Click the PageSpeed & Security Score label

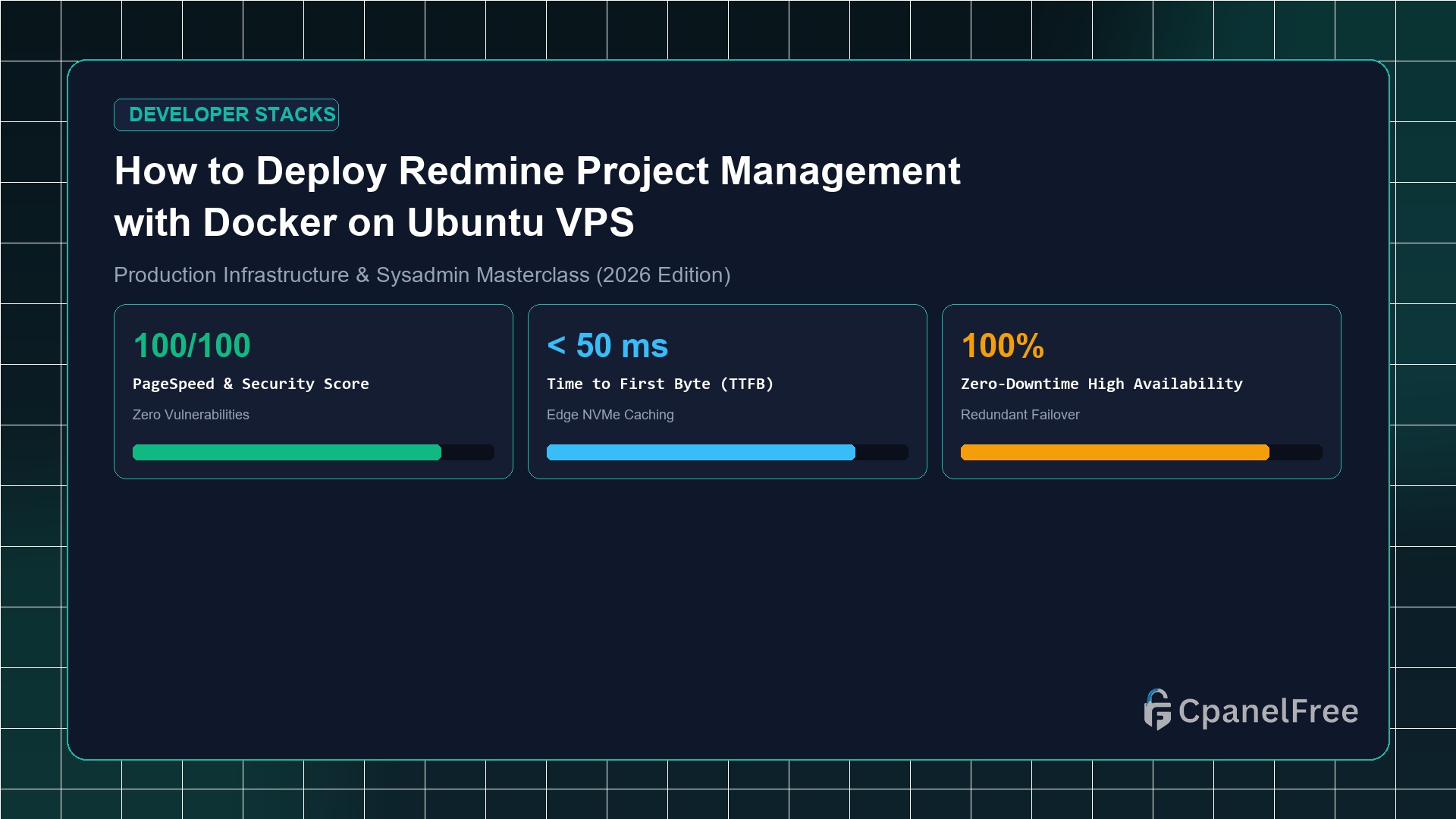(251, 384)
